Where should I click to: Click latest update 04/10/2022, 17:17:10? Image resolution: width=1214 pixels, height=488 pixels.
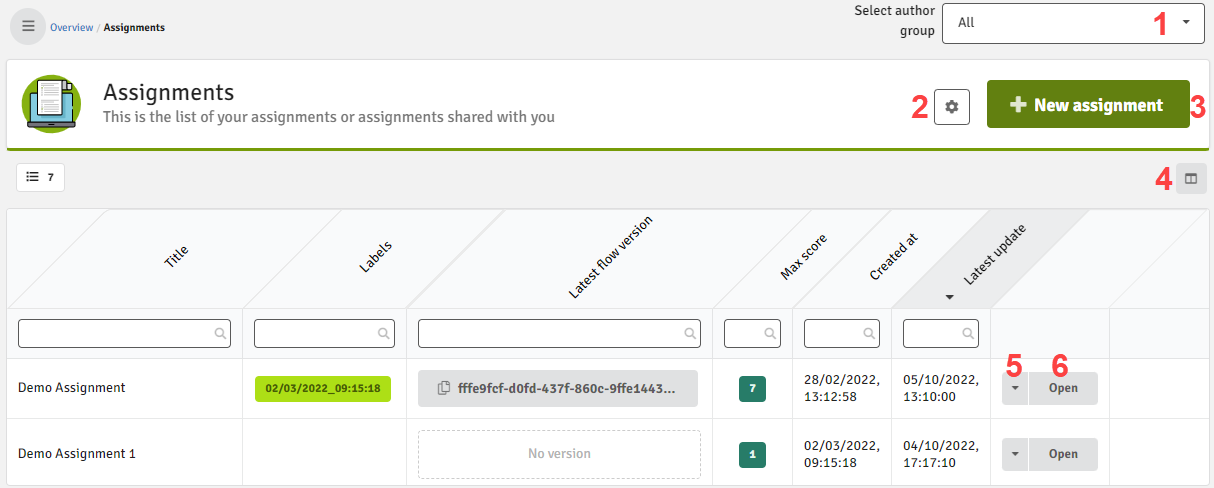(x=941, y=454)
